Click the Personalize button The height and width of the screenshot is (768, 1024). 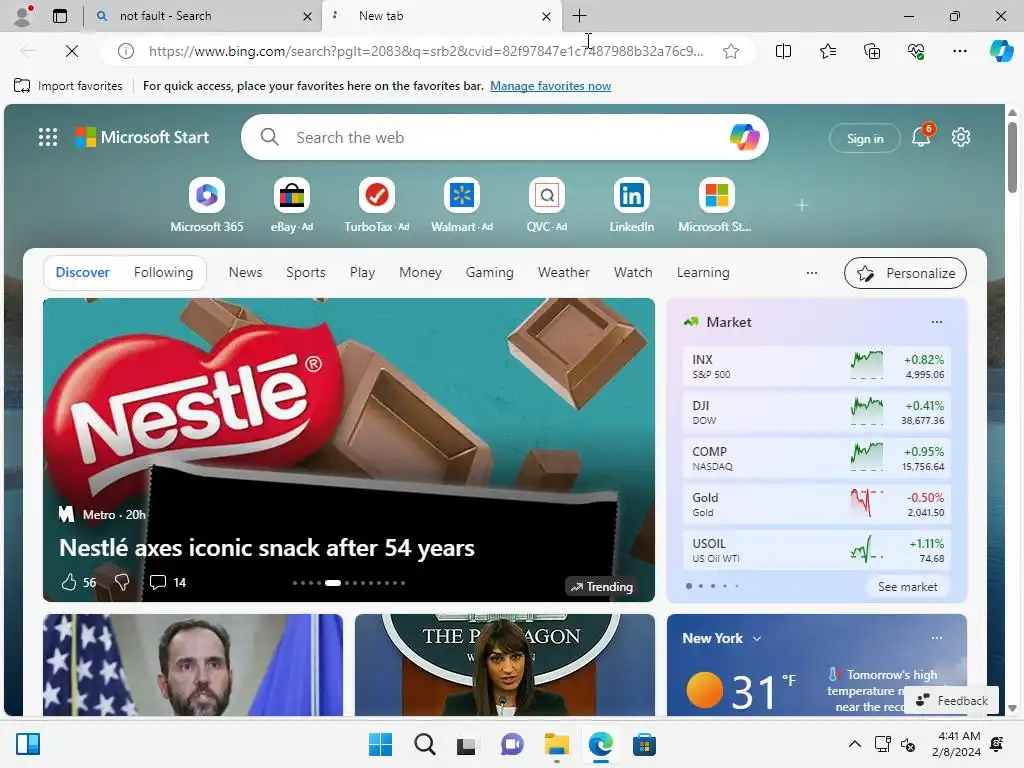click(x=905, y=273)
